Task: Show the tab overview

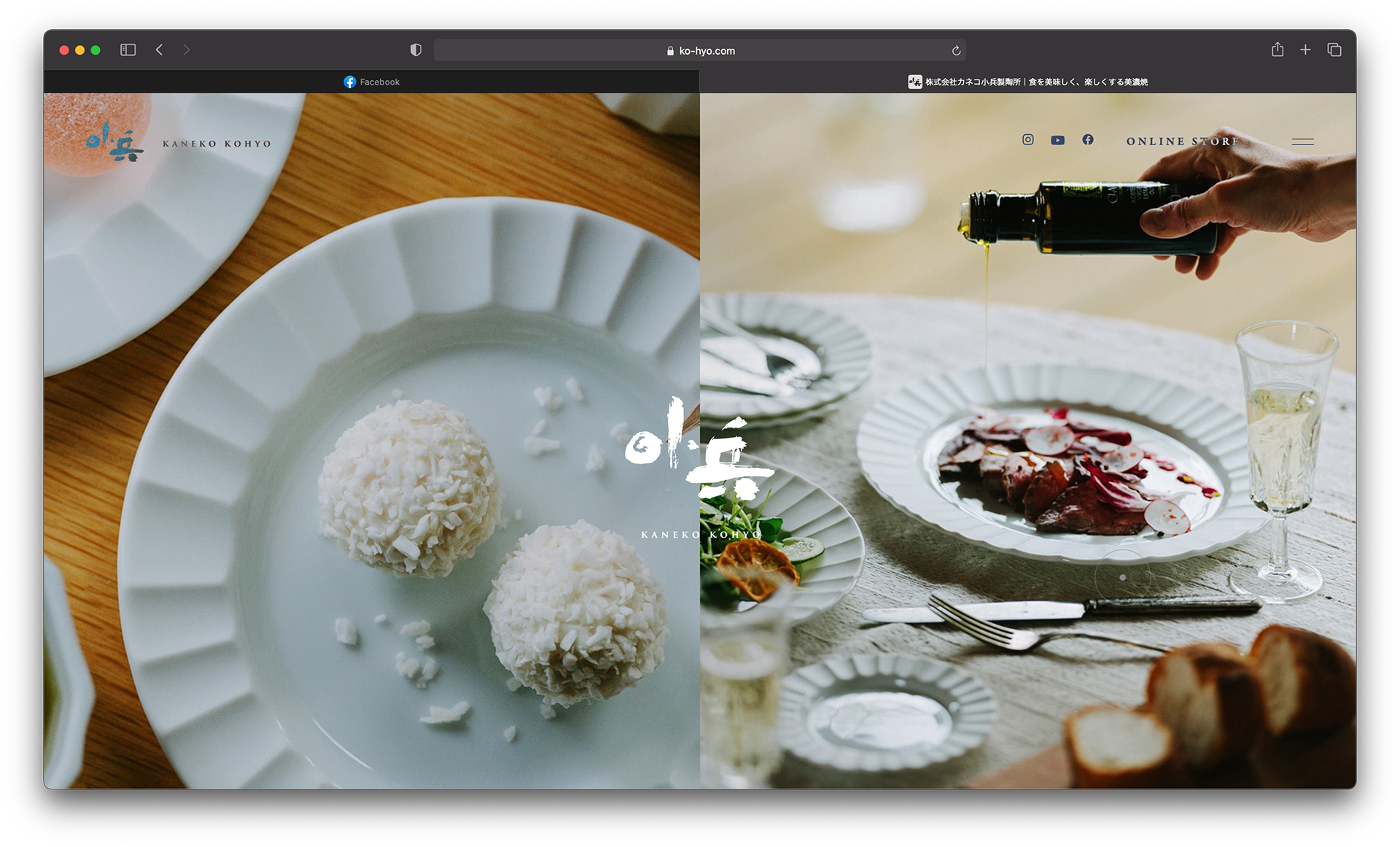Action: [x=1334, y=50]
